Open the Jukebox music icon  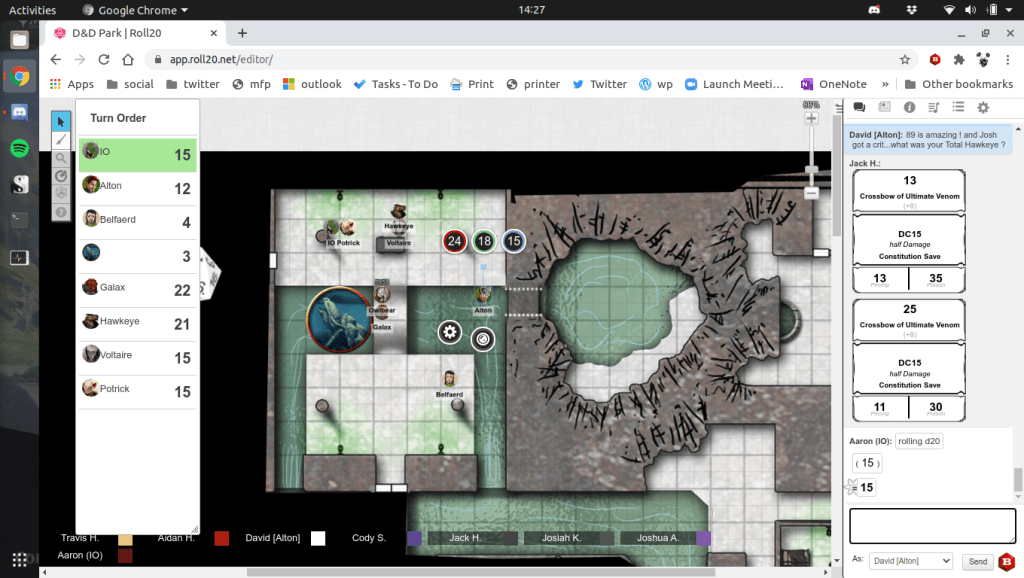point(933,107)
